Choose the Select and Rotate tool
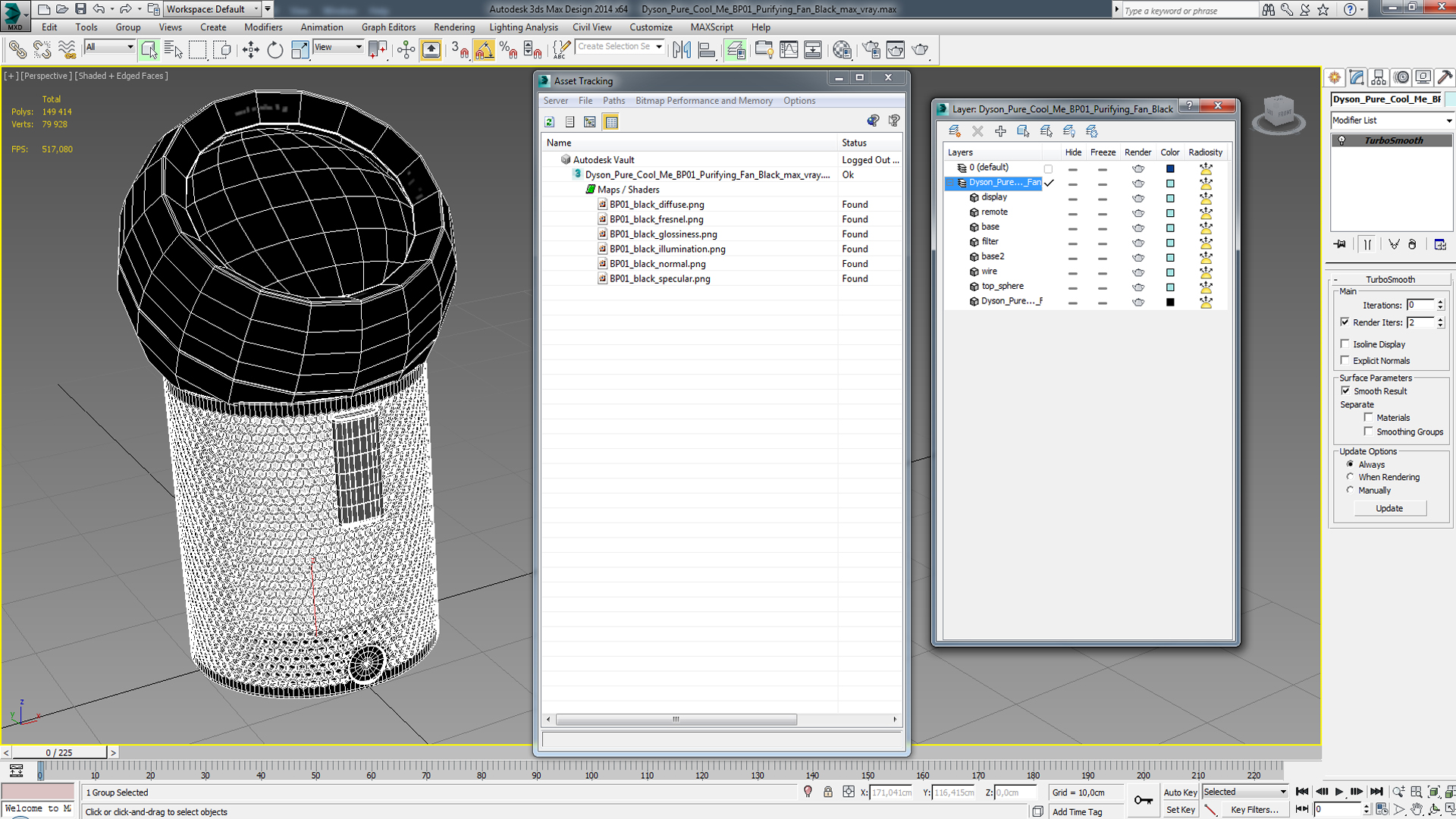 click(x=275, y=50)
